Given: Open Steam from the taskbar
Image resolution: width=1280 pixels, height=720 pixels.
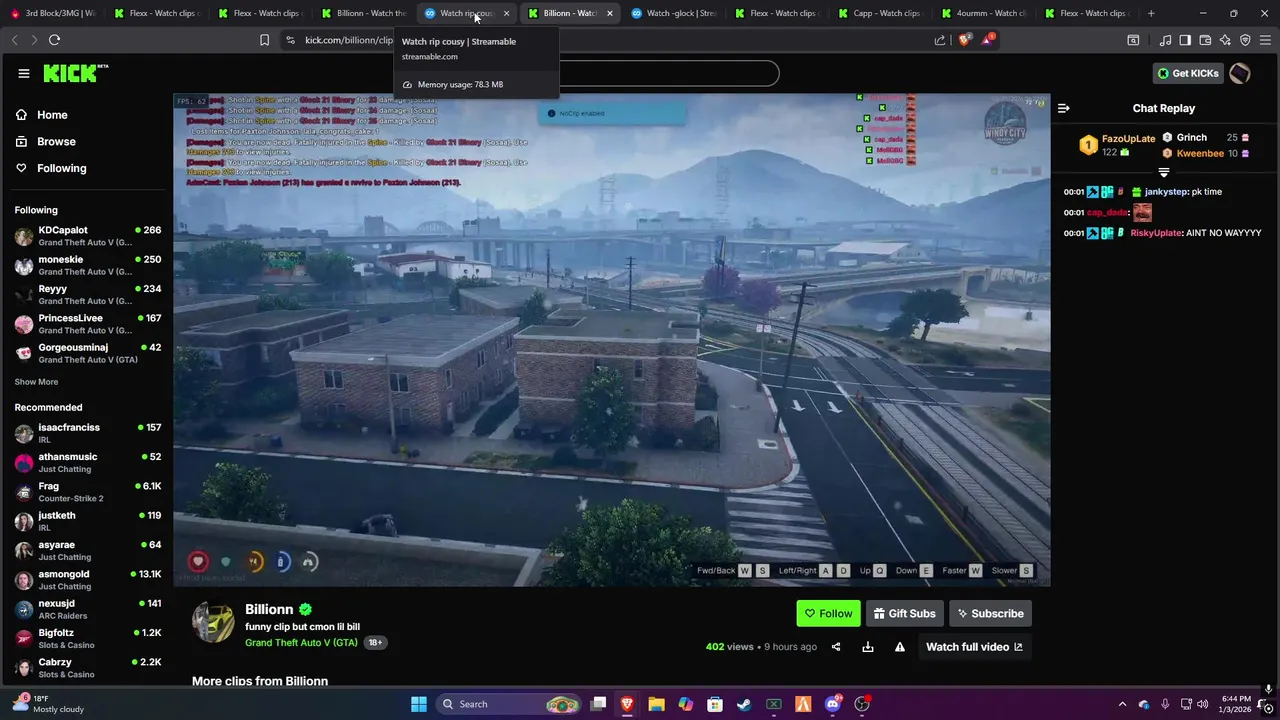Looking at the screenshot, I should [x=744, y=704].
